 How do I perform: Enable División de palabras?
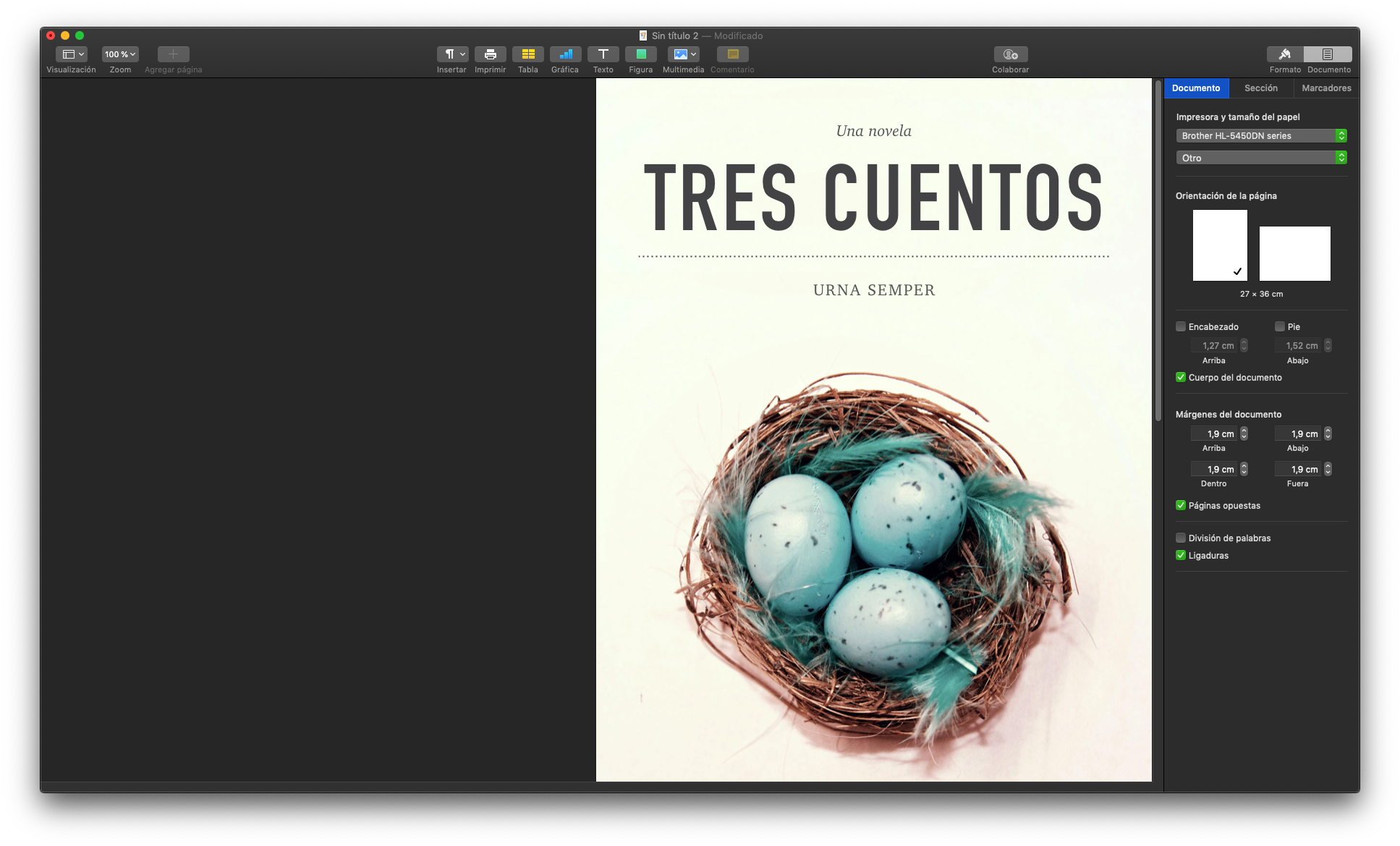pos(1181,538)
